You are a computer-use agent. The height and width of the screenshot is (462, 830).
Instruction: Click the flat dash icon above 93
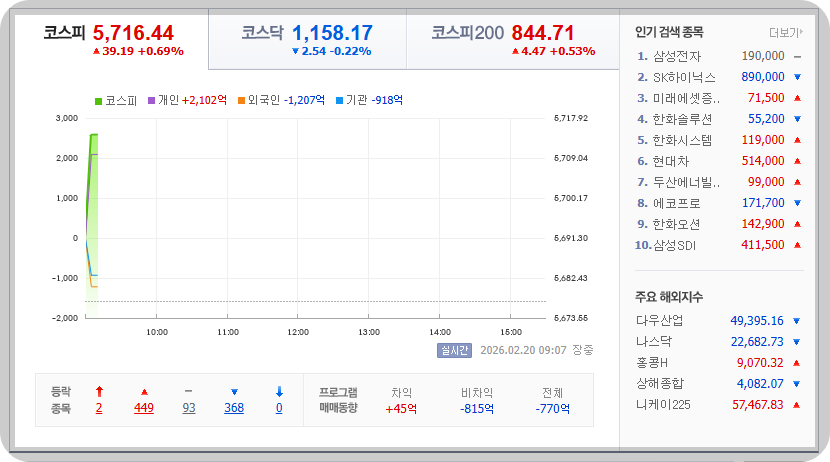pyautogui.click(x=188, y=392)
